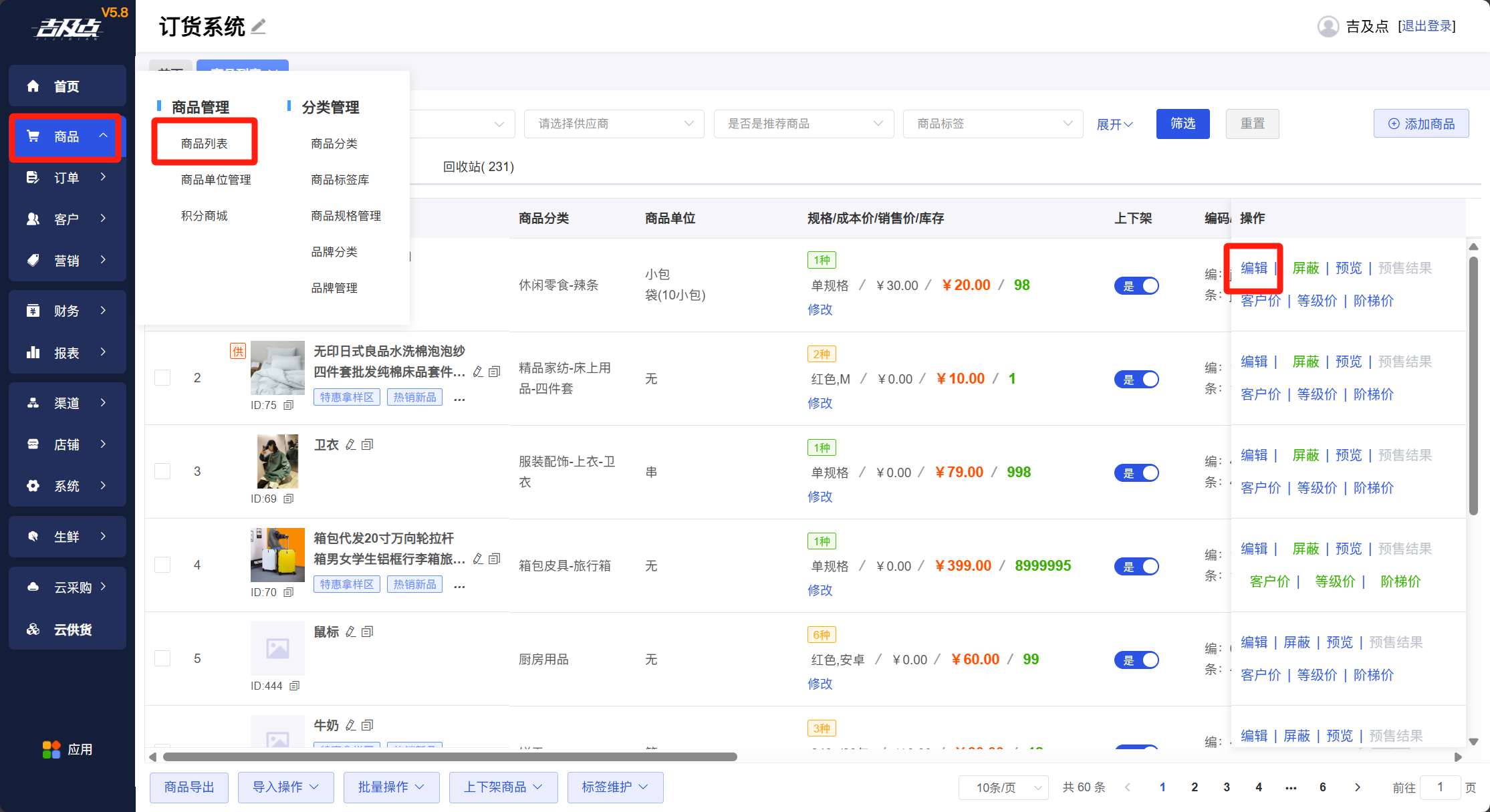Screen dimensions: 1490x812
Task: Open the 10条/页 page size selector
Action: click(1003, 788)
